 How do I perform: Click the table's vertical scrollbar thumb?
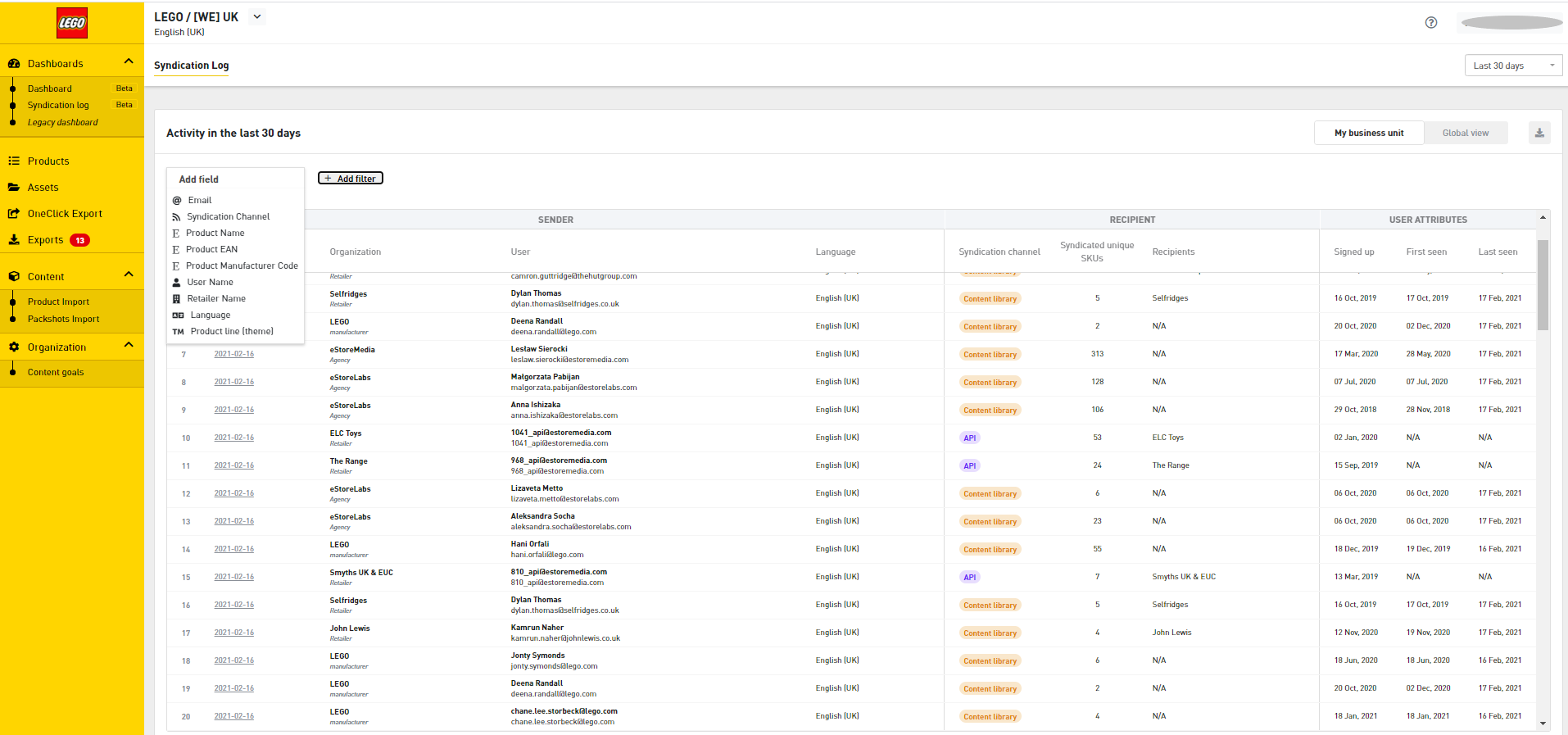[x=1543, y=285]
